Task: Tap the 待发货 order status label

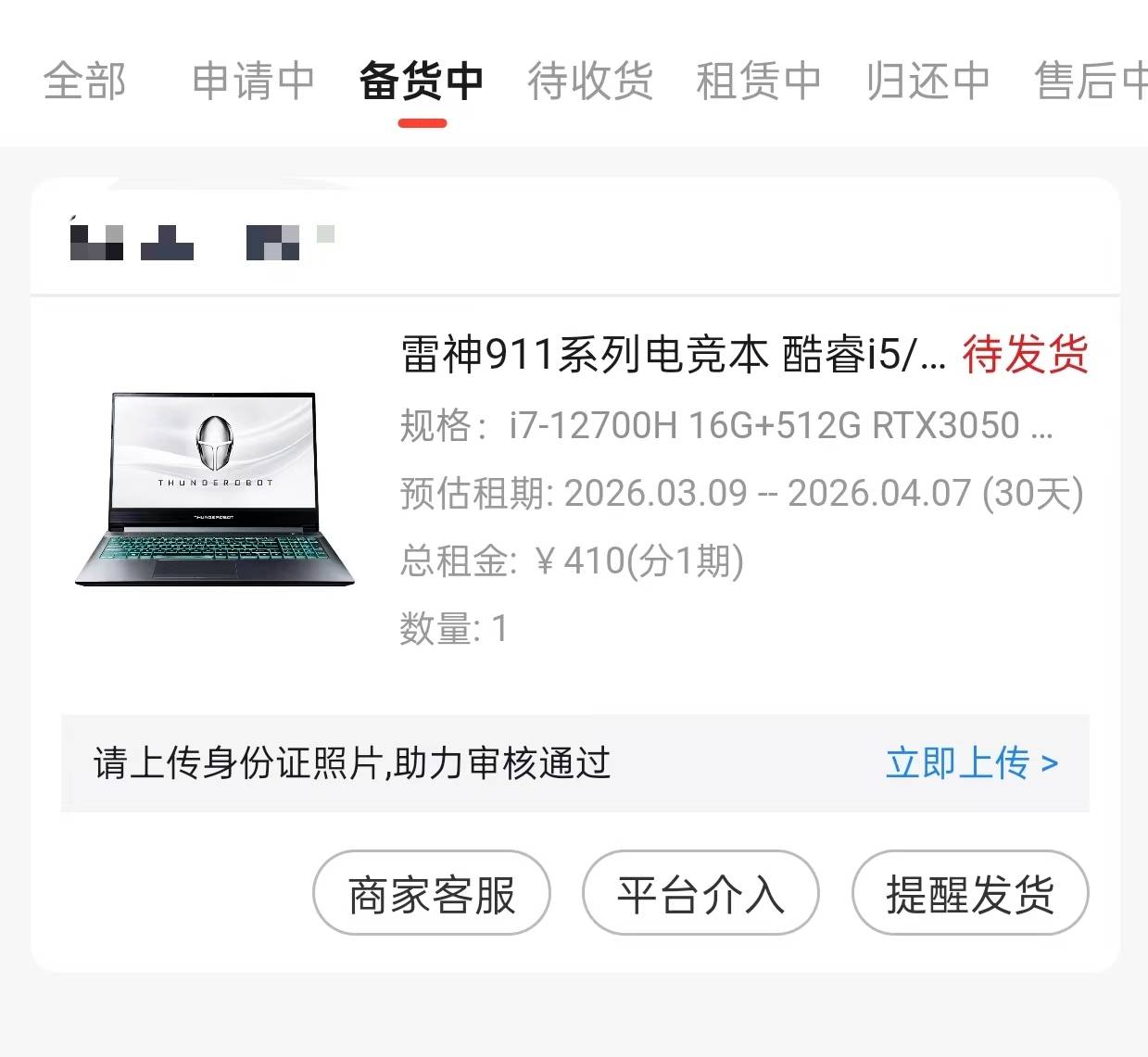Action: (1026, 355)
